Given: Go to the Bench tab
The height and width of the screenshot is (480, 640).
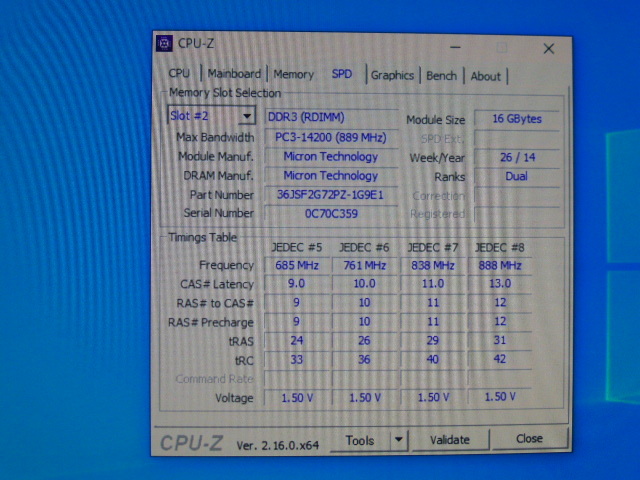Looking at the screenshot, I should (441, 76).
